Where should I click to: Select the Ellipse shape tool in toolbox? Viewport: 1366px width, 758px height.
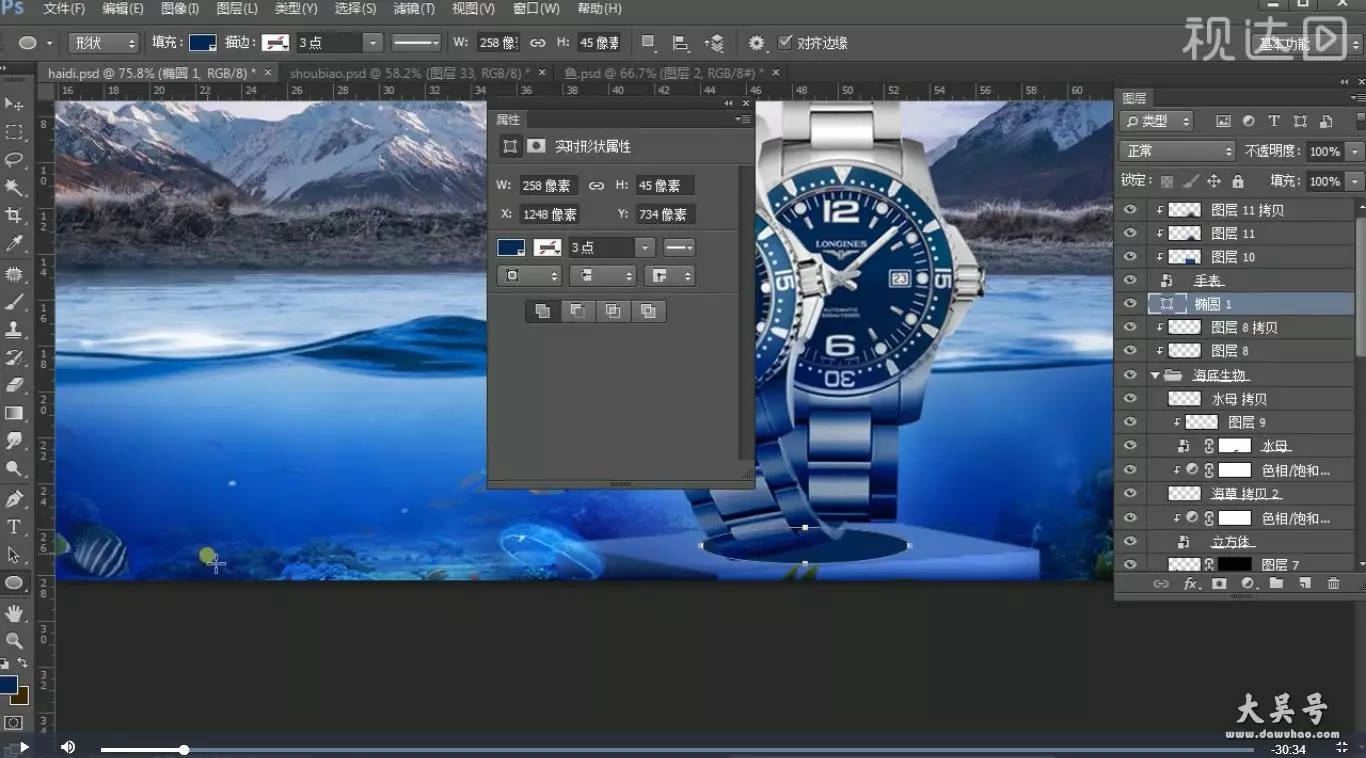coord(14,583)
